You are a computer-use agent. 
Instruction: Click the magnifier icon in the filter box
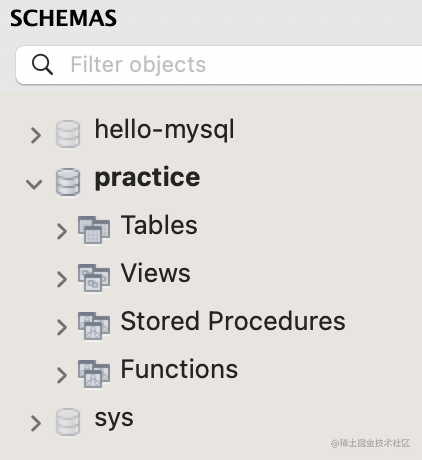pos(42,64)
